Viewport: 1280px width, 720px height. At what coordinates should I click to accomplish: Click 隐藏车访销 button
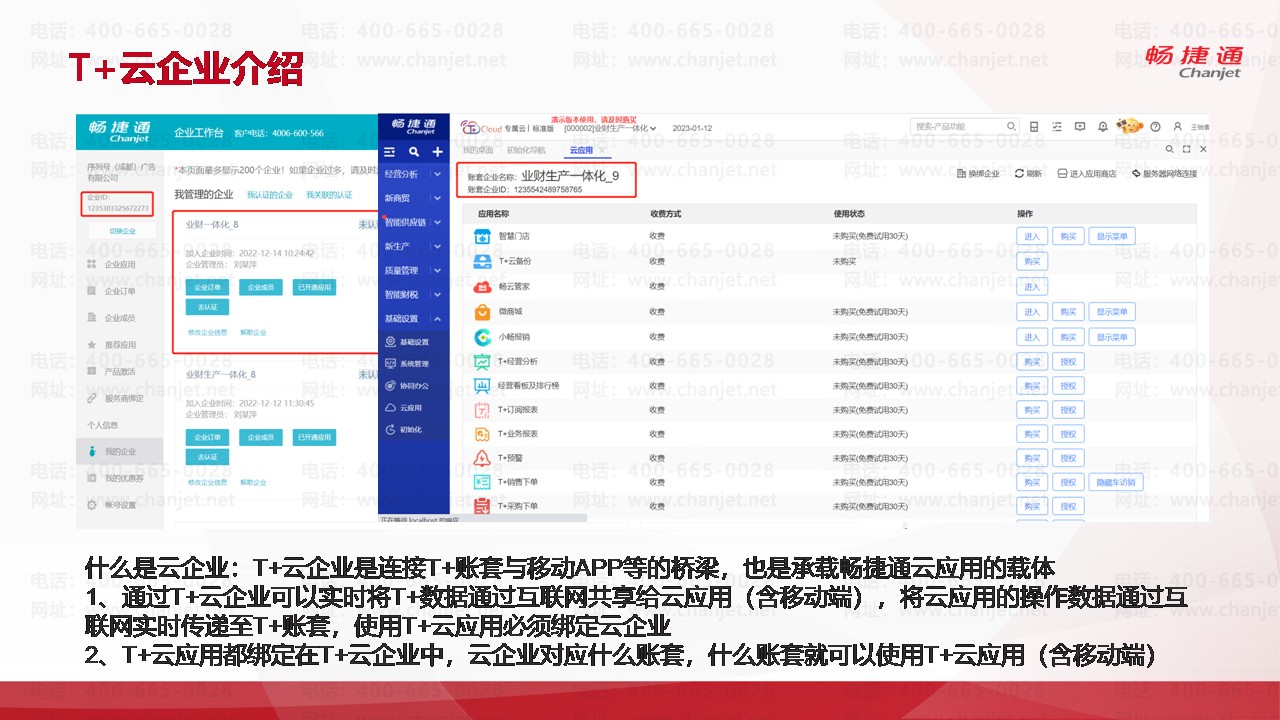[x=1116, y=482]
